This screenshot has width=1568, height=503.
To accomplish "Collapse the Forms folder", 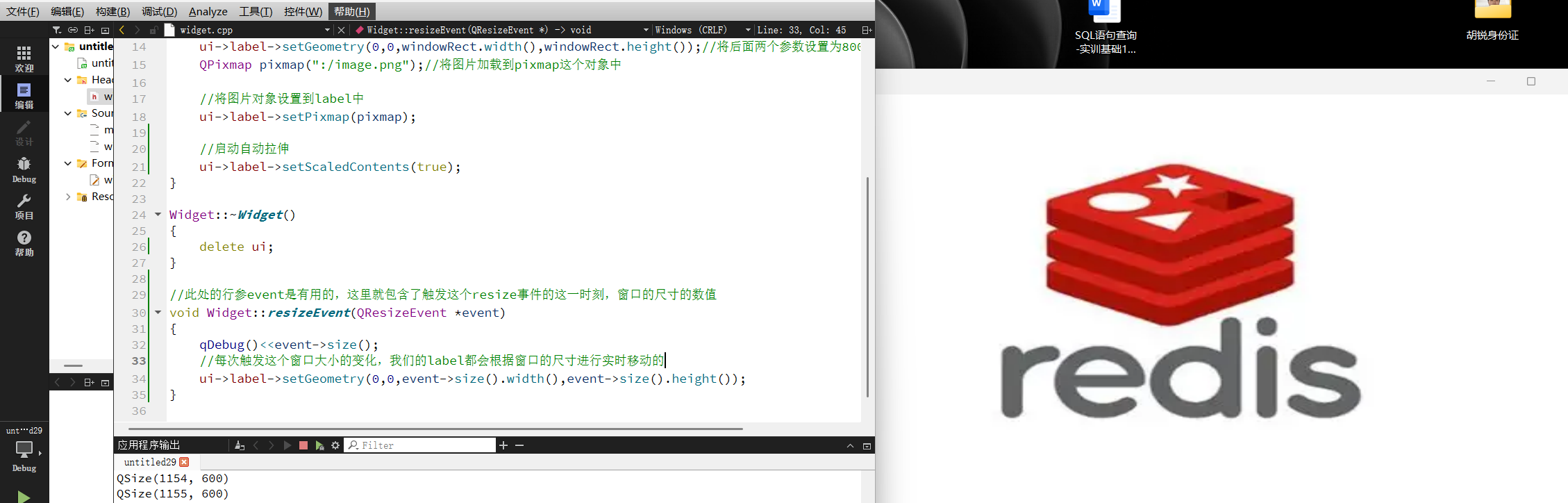I will coord(68,163).
